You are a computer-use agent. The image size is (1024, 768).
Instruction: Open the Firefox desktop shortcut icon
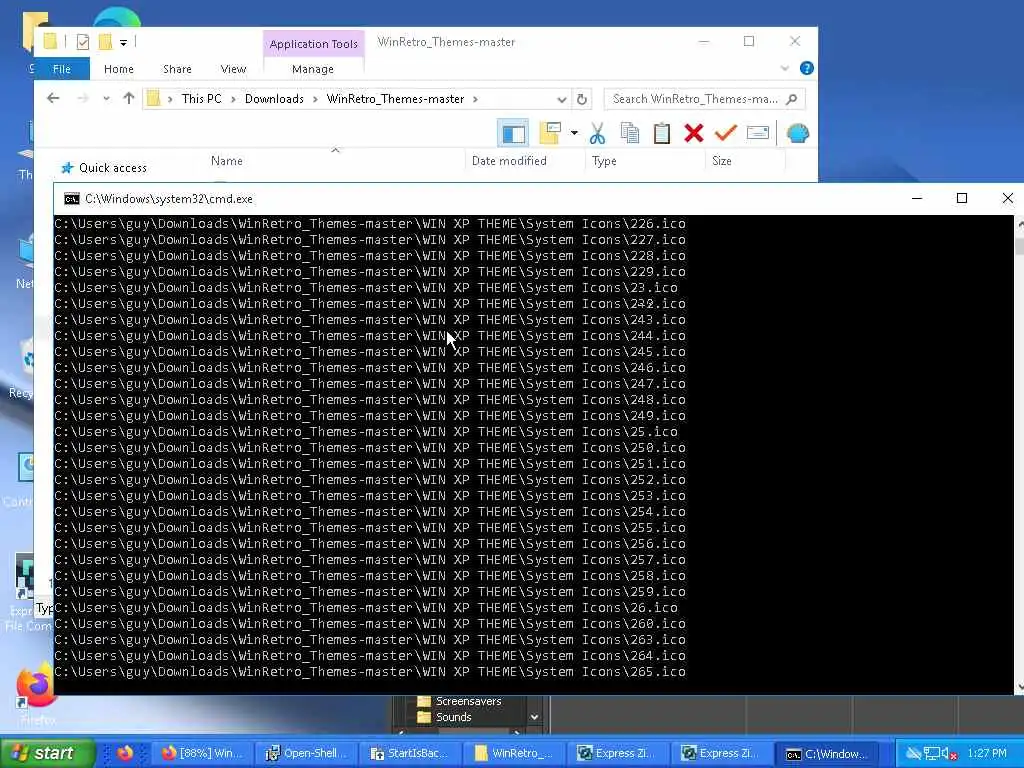click(x=36, y=692)
